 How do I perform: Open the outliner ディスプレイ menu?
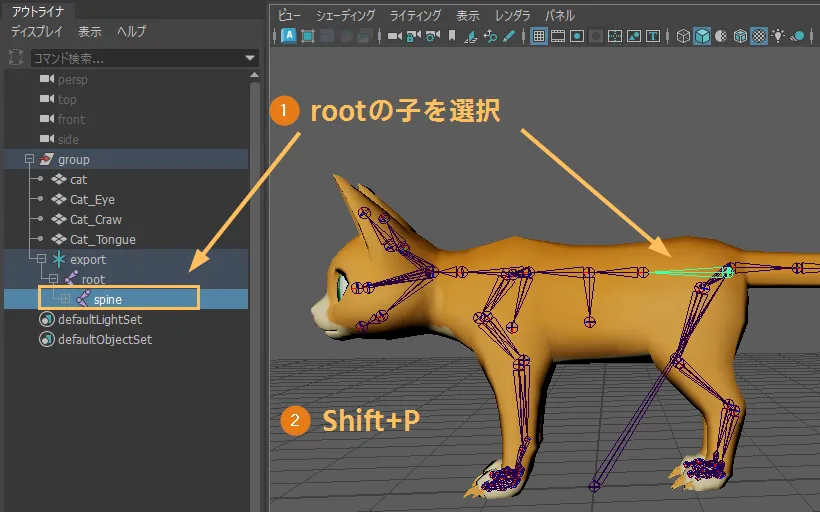pos(37,31)
